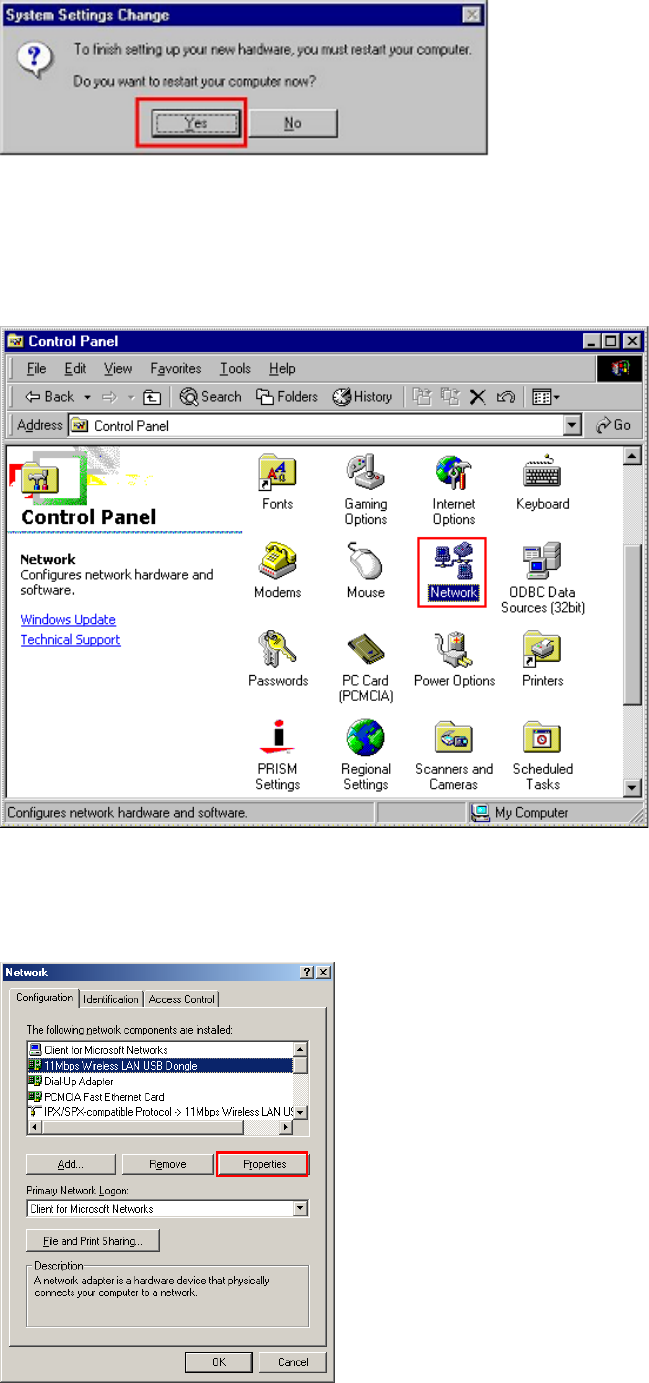649x1383 pixels.
Task: Open the Primary Network Logon dropdown
Action: 299,1209
